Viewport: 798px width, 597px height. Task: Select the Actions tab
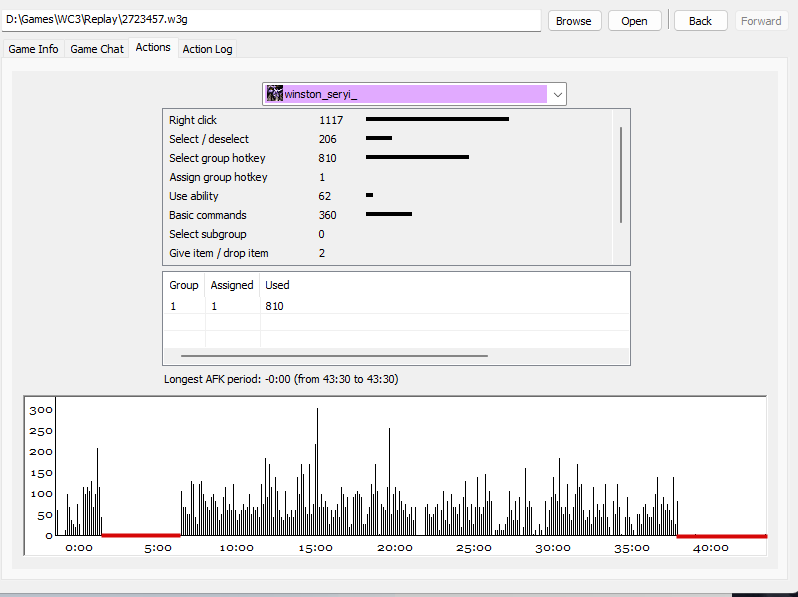[x=153, y=47]
